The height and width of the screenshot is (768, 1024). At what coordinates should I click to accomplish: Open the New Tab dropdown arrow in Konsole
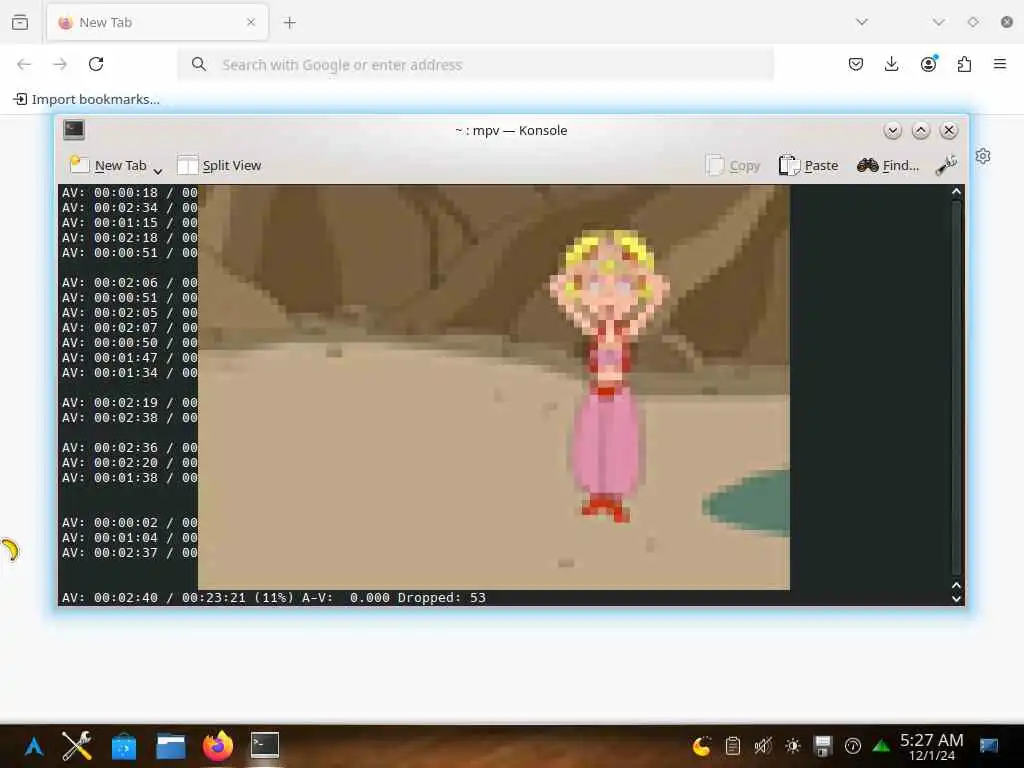point(157,171)
